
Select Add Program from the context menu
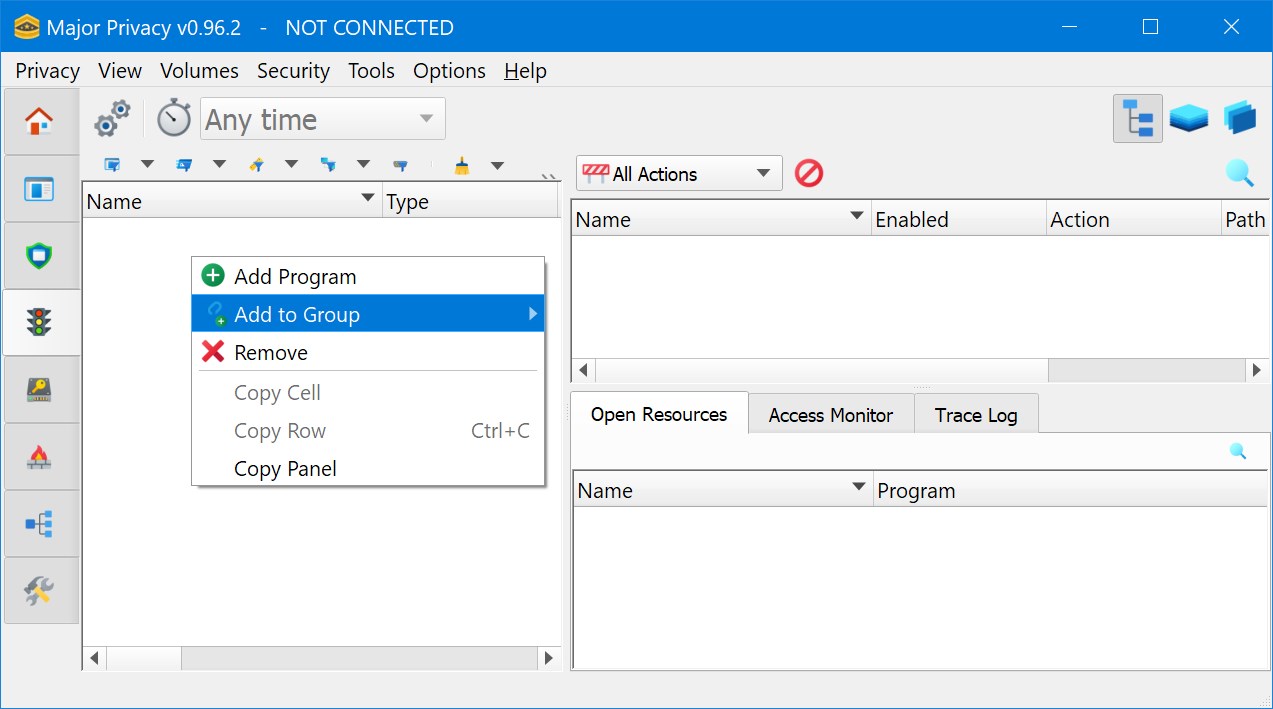tap(294, 276)
